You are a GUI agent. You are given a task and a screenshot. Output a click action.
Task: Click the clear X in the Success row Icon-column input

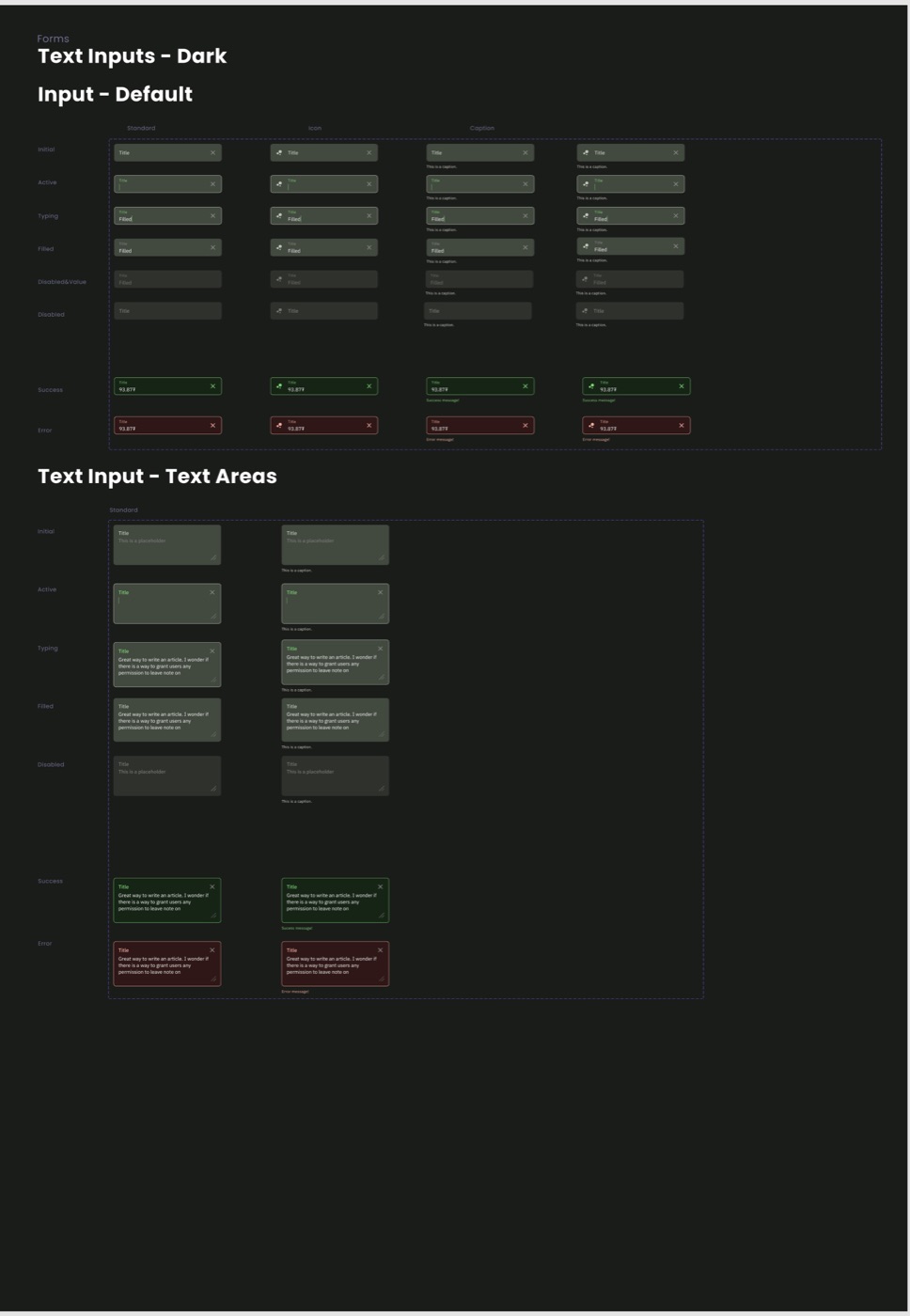click(x=369, y=386)
